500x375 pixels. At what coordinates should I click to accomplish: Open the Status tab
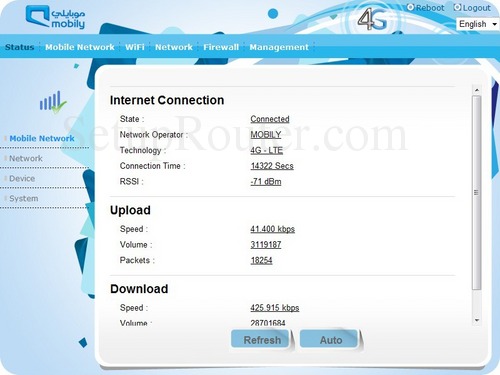tap(20, 47)
